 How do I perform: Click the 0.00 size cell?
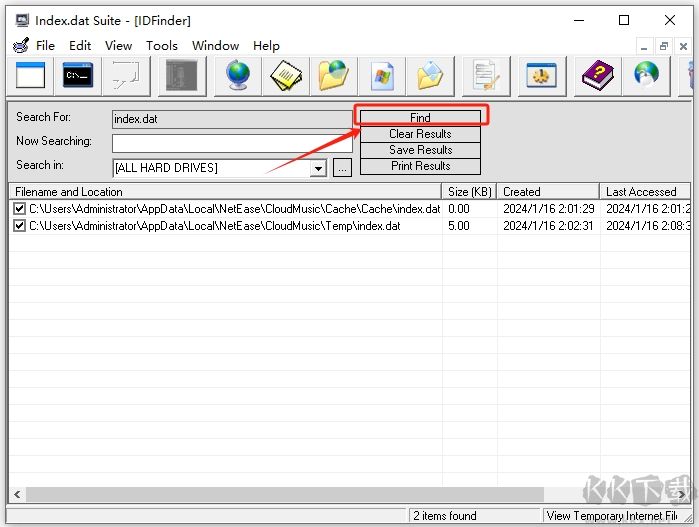point(459,209)
